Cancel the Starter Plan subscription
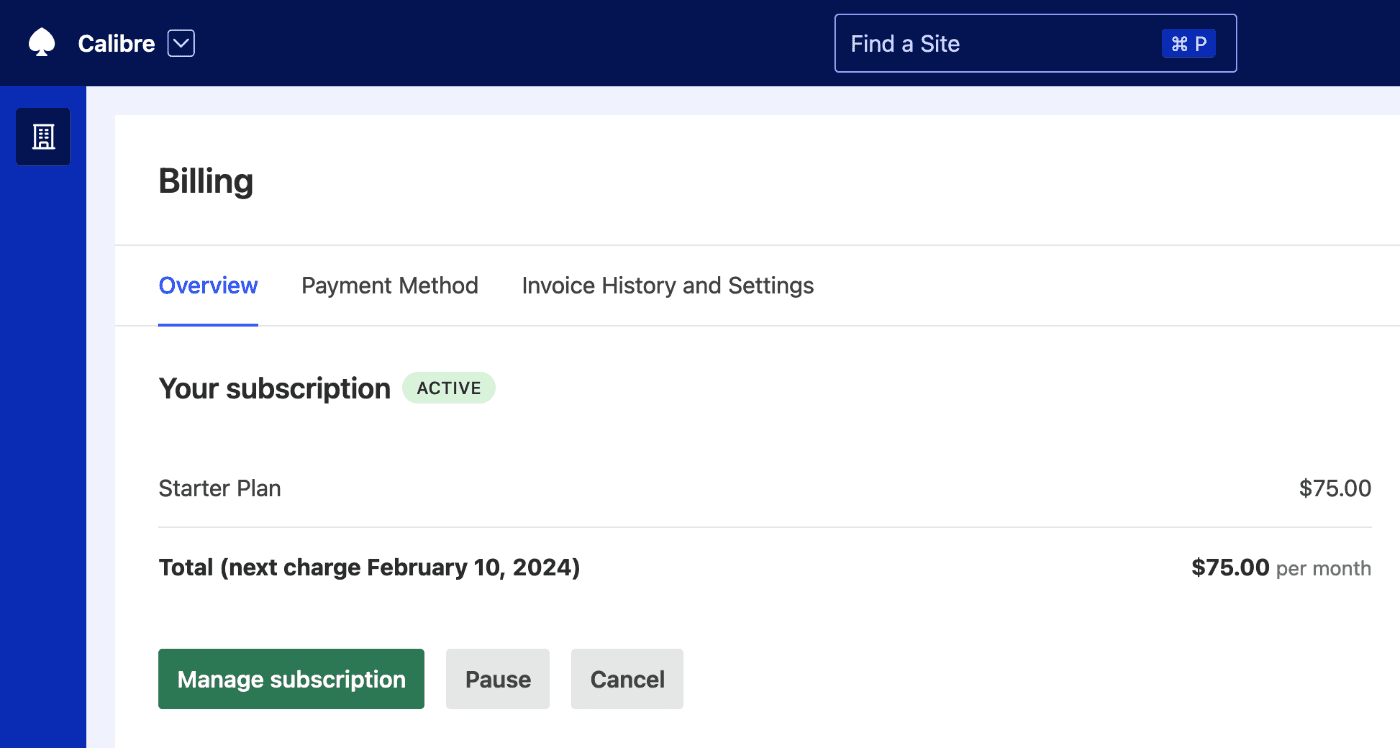This screenshot has width=1400, height=748. click(626, 679)
